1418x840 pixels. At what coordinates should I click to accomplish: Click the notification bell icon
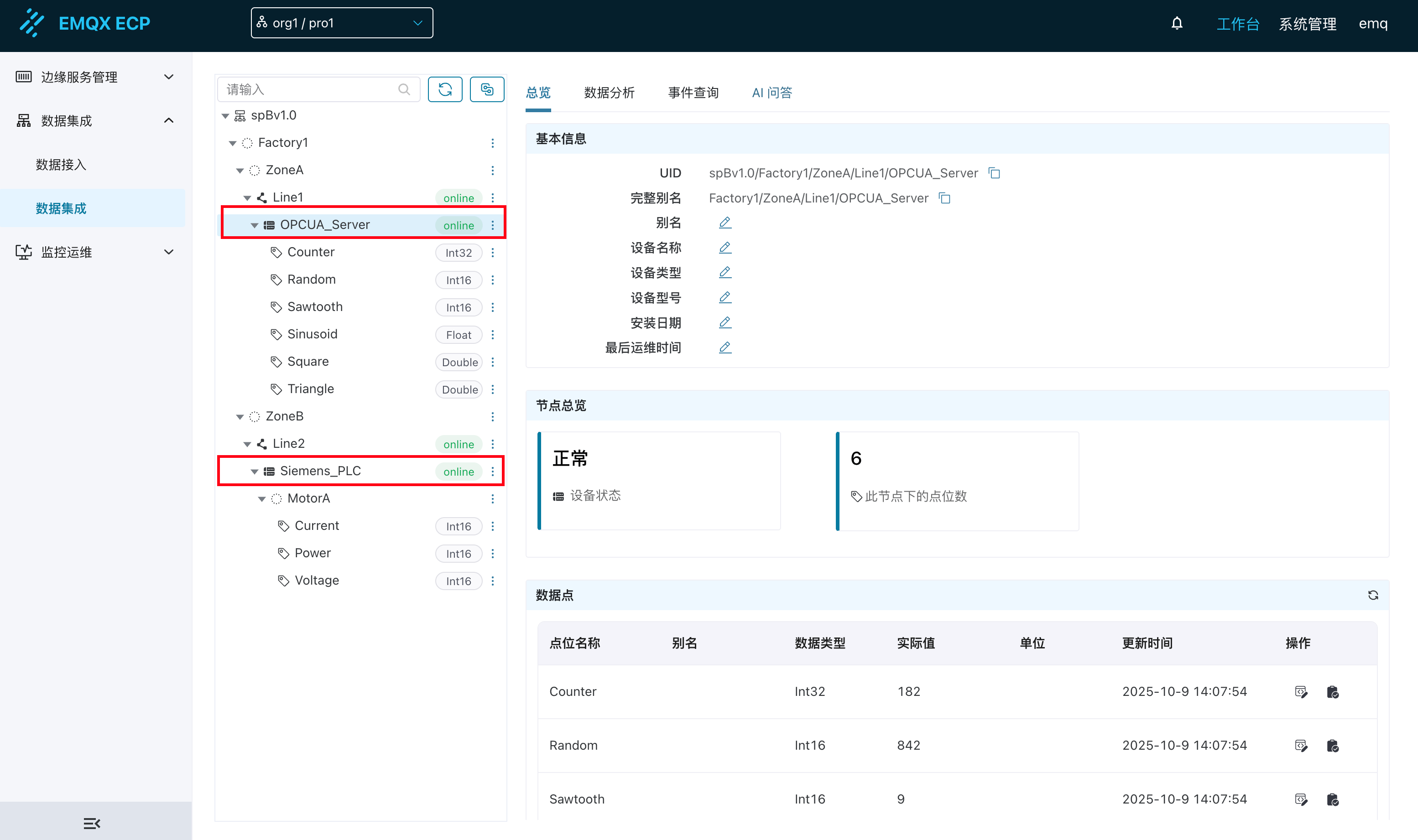tap(1177, 23)
